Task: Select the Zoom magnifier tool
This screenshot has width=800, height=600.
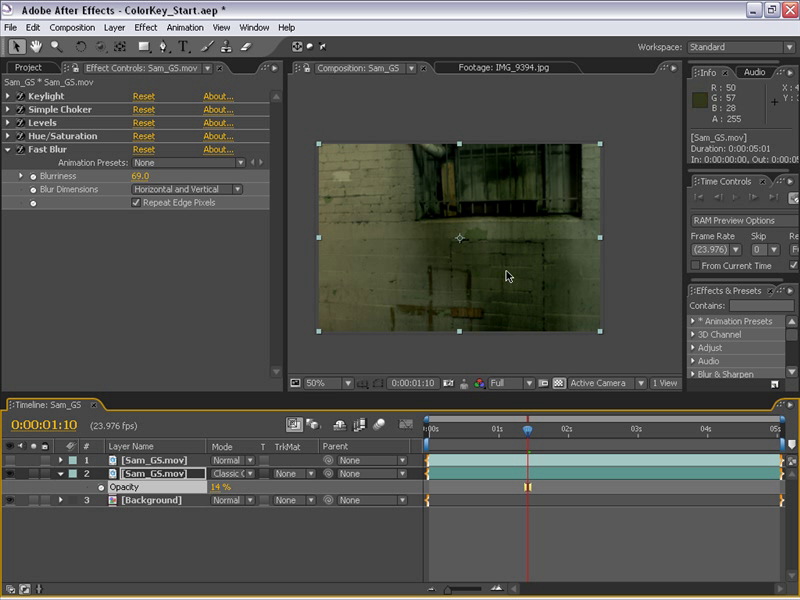Action: [x=55, y=46]
